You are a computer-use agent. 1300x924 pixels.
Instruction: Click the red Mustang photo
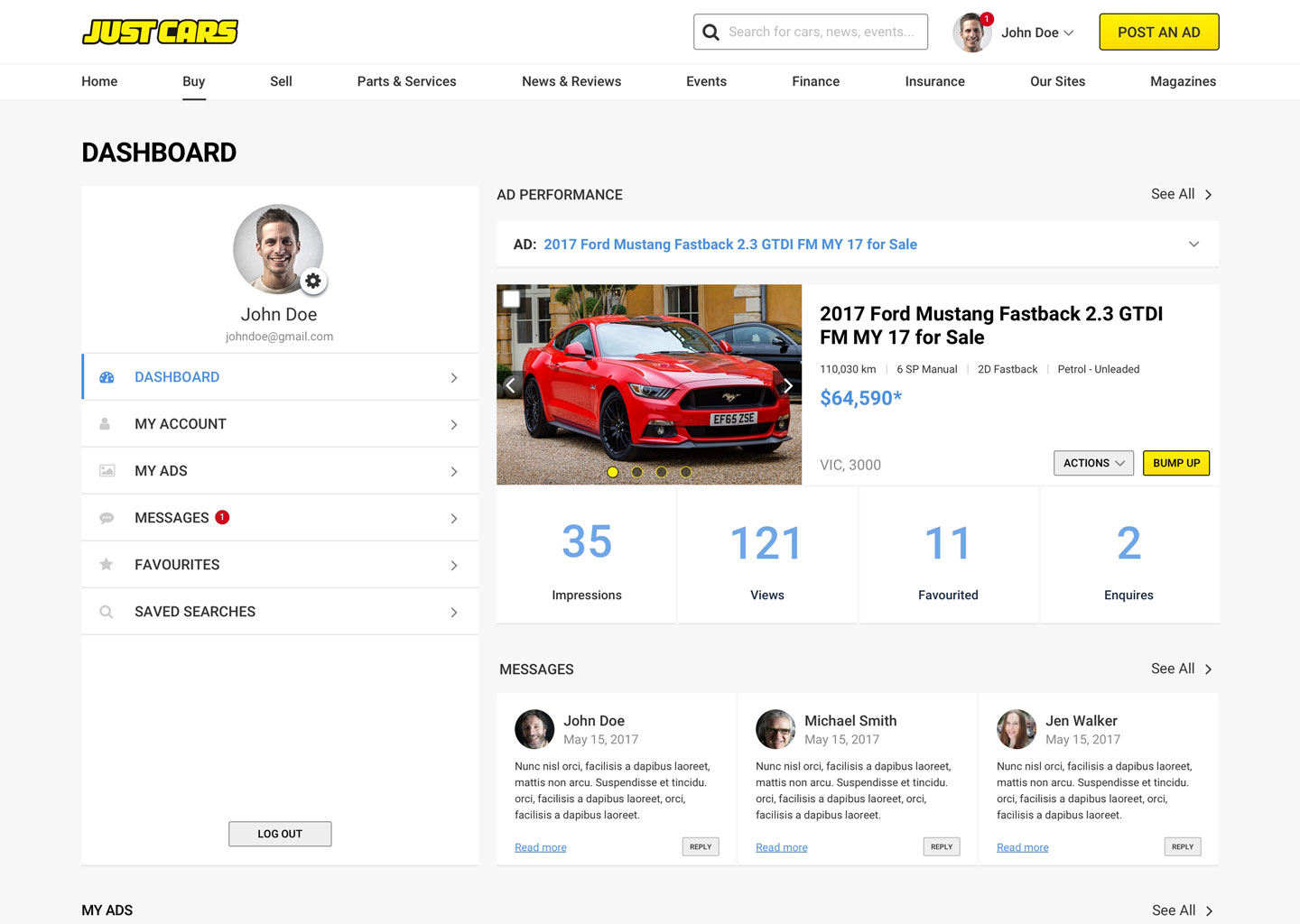[x=649, y=384]
